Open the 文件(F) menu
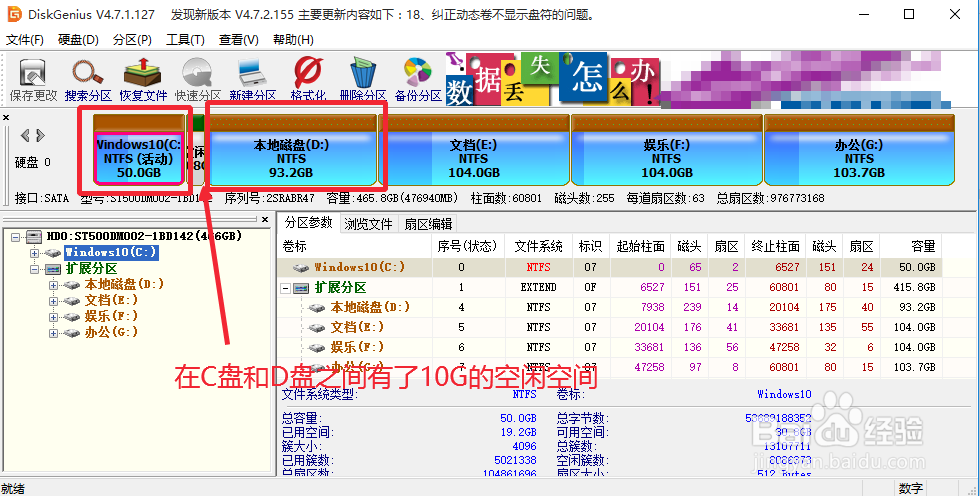The height and width of the screenshot is (496, 980). click(25, 40)
